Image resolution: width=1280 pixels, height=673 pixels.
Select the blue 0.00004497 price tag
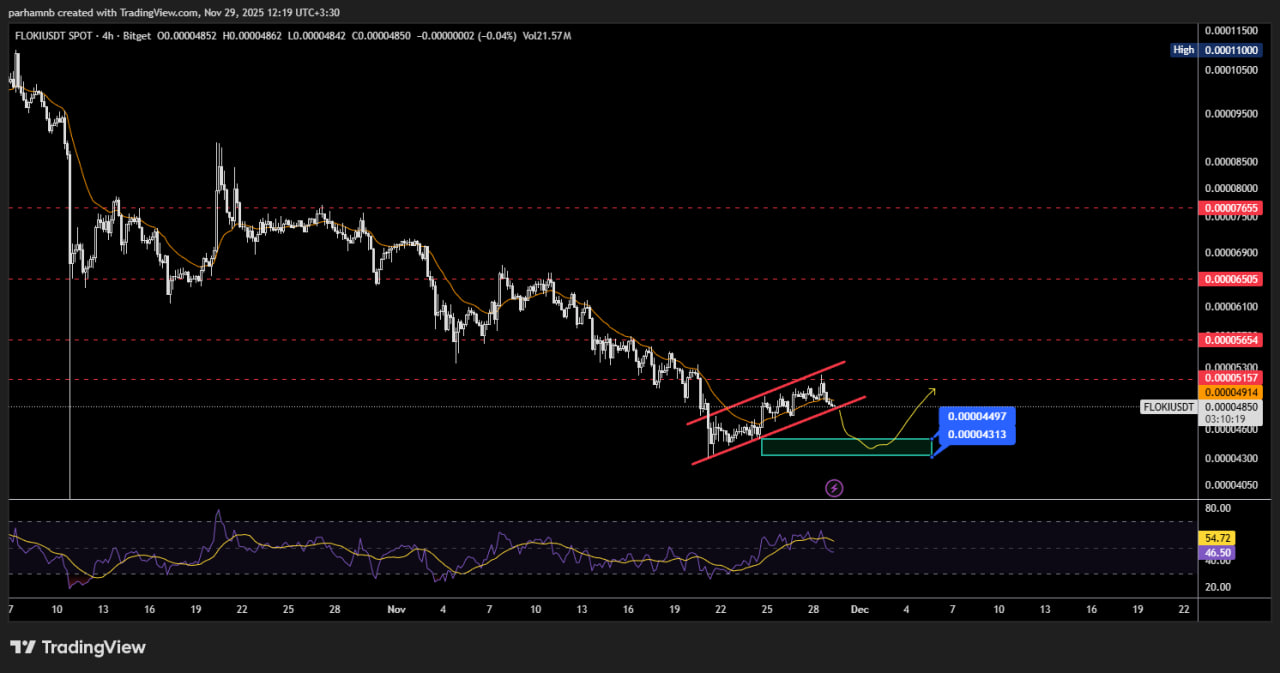976,416
